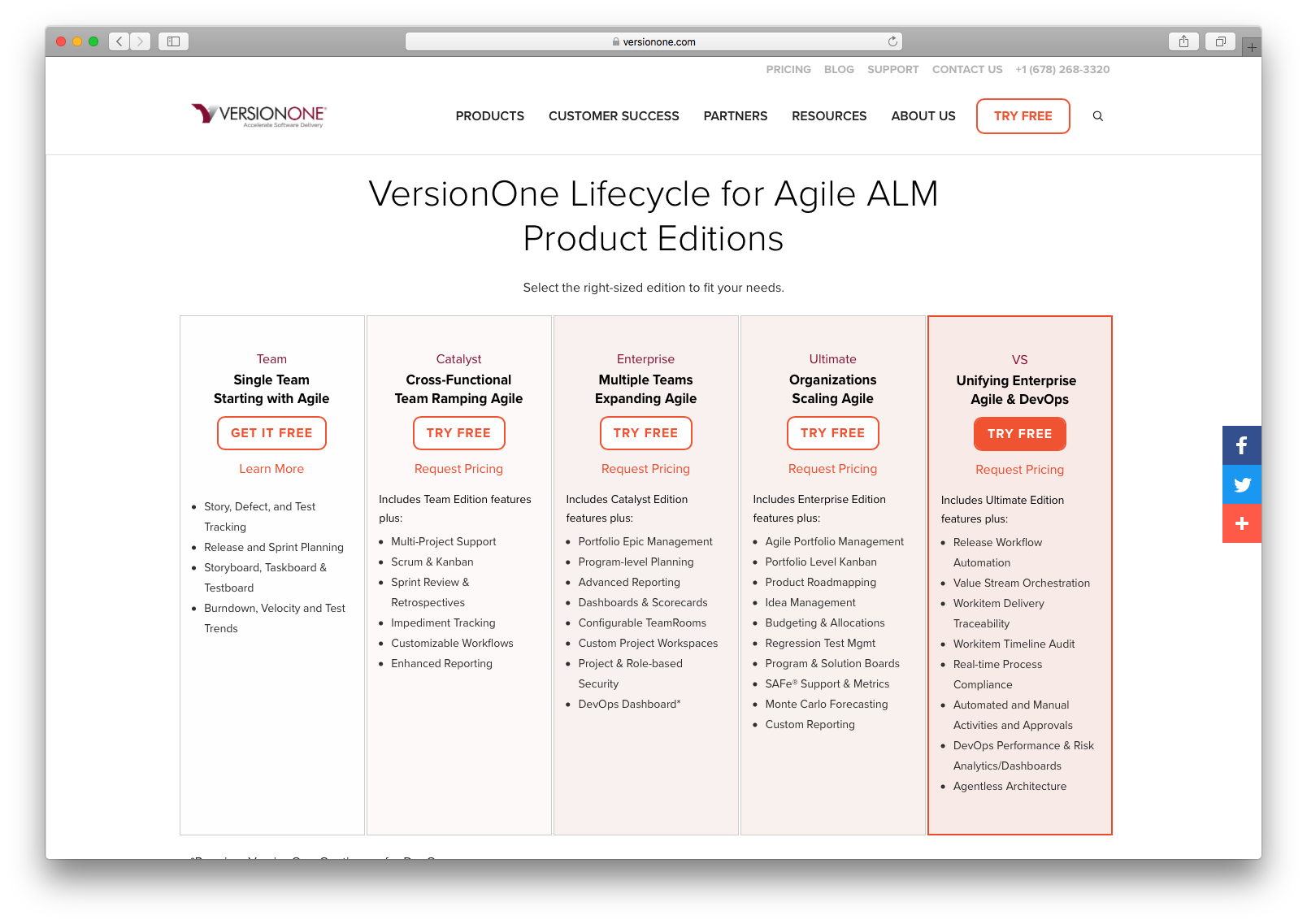Click Try Free for Catalyst edition
Screen dimensions: 1307x924
tap(458, 433)
